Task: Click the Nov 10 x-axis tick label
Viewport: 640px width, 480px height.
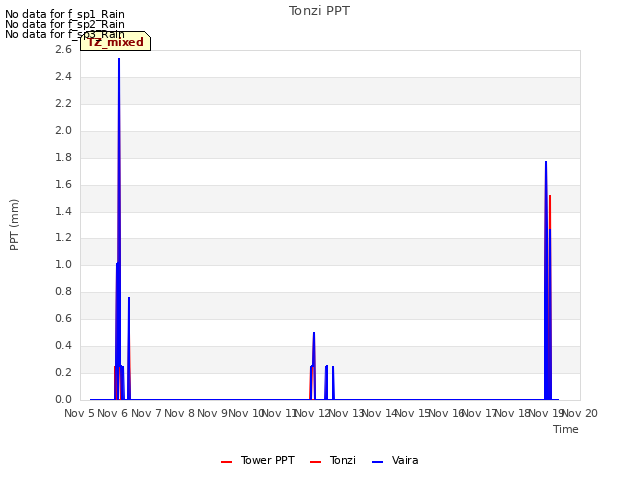Action: 246,413
